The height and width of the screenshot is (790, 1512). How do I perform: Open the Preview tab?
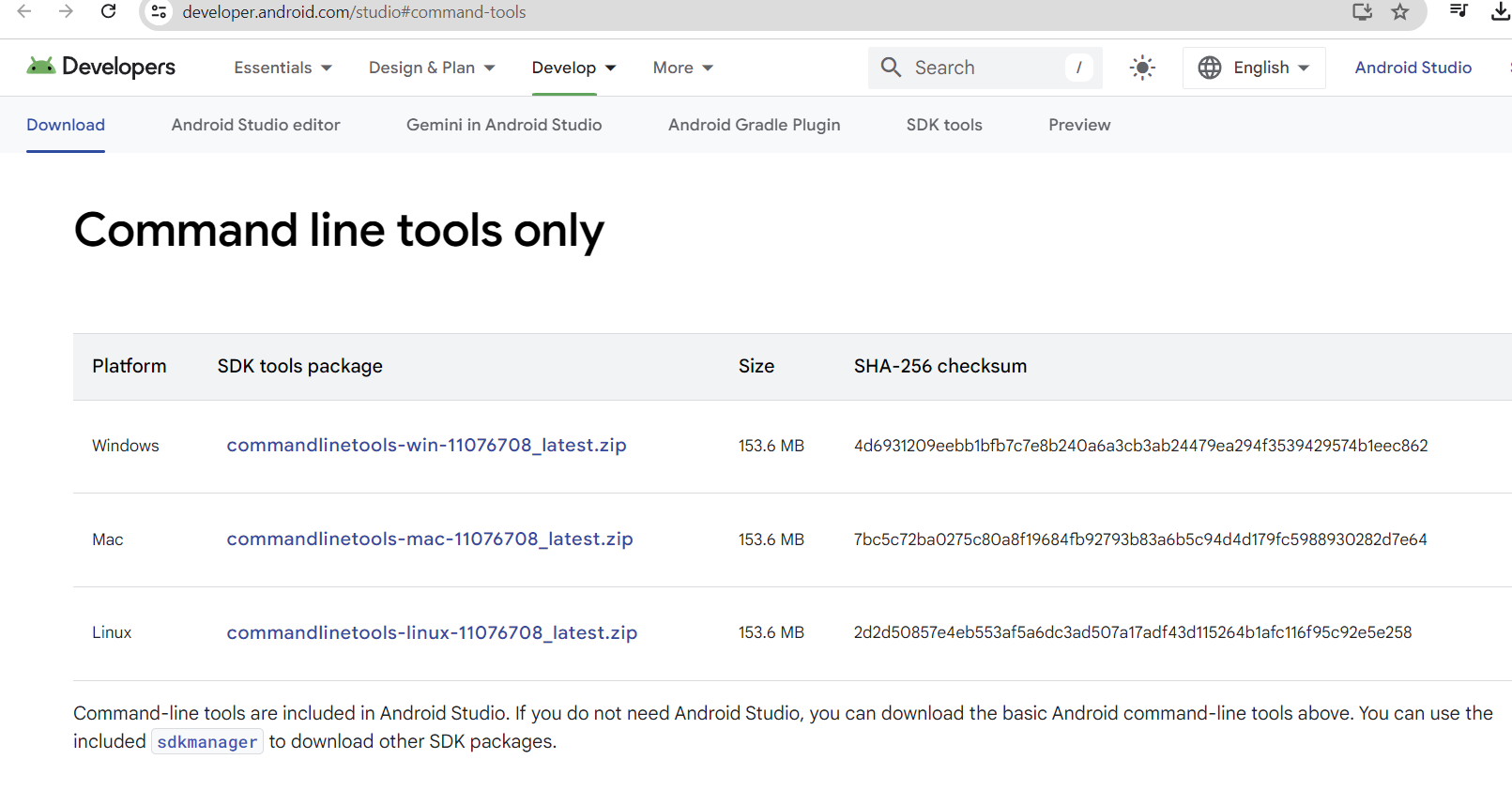[1079, 125]
